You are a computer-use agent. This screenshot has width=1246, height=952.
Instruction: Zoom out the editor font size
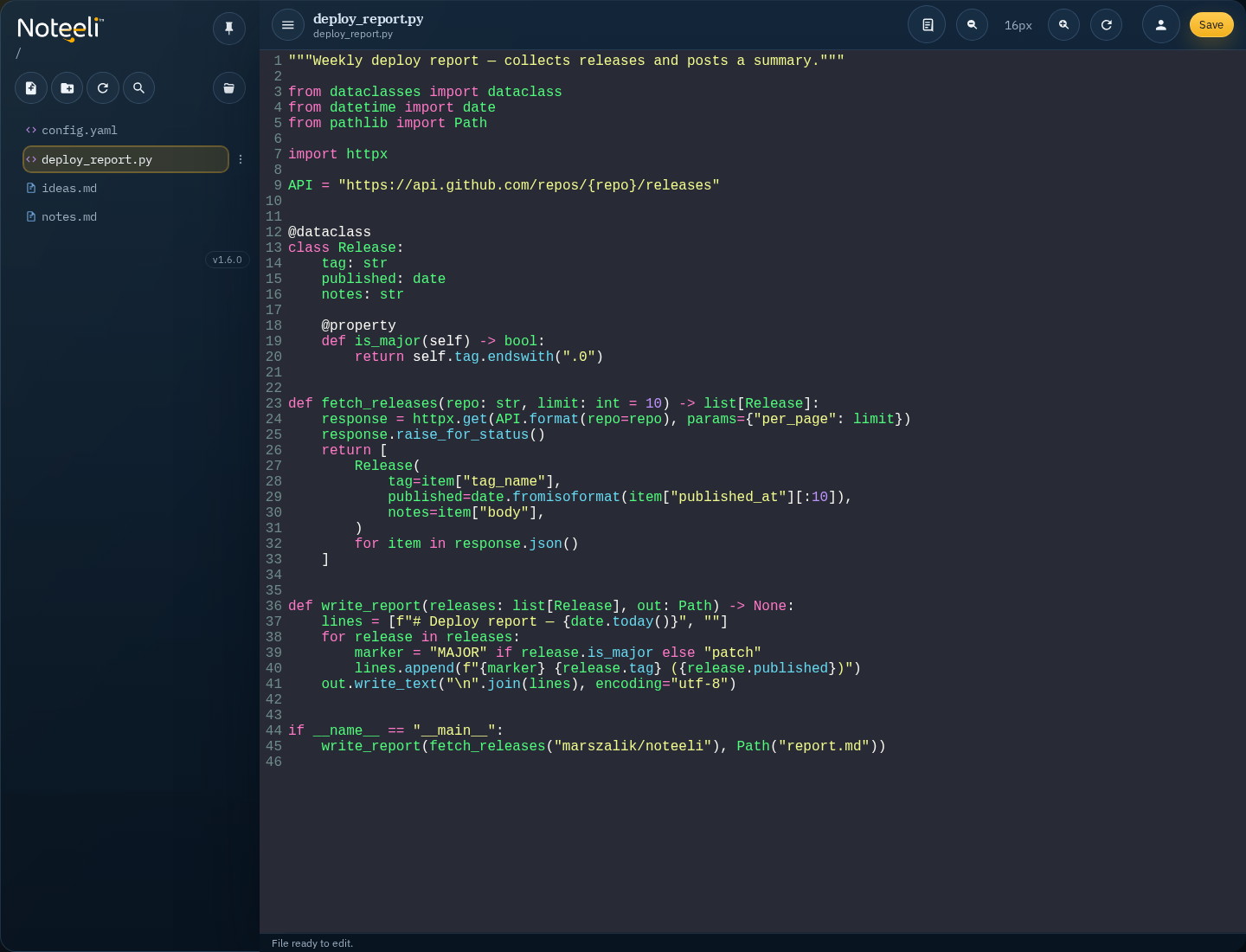pos(973,25)
